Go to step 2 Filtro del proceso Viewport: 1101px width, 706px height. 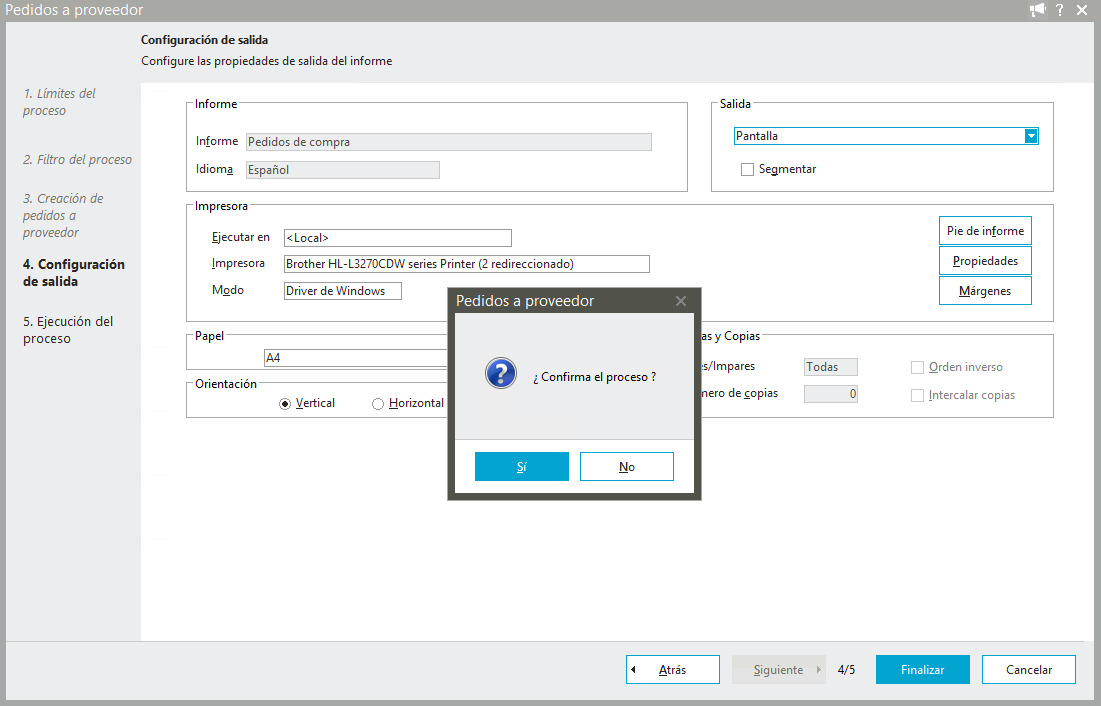click(77, 159)
